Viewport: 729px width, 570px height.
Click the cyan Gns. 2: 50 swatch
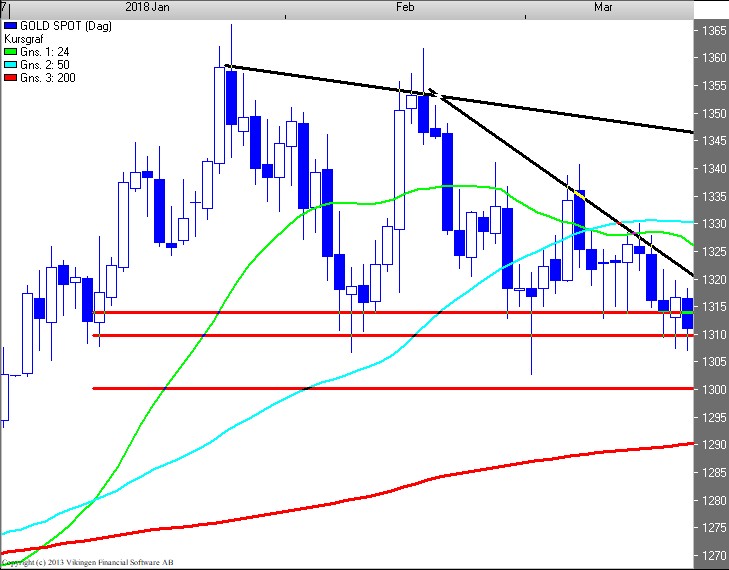(10, 64)
